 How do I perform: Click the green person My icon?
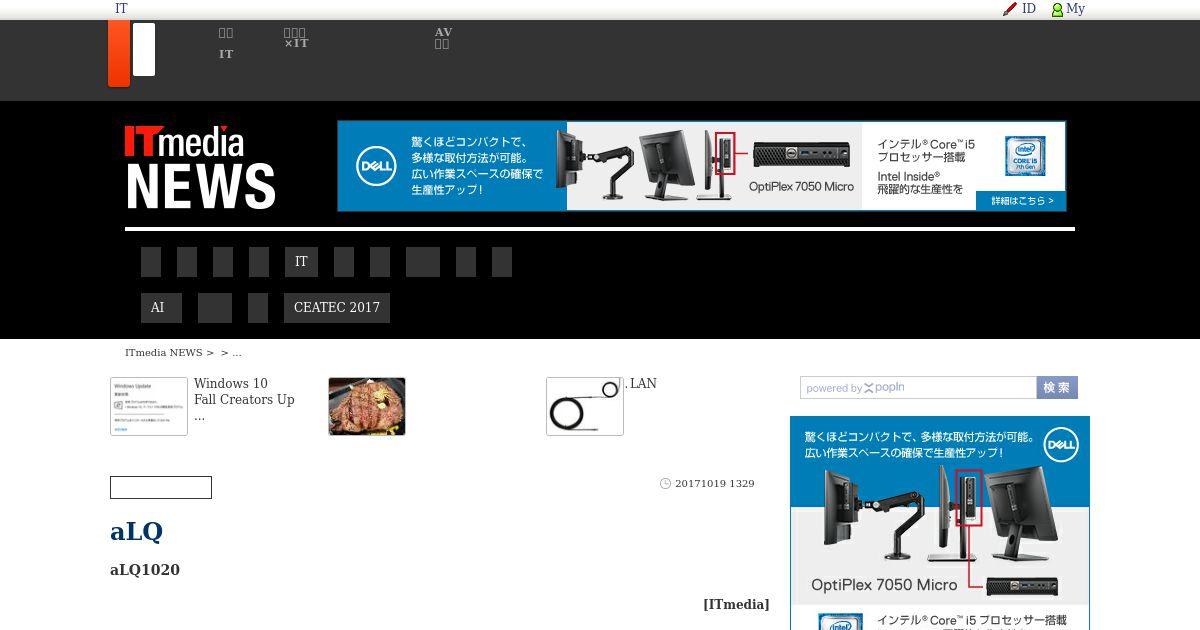click(1057, 9)
